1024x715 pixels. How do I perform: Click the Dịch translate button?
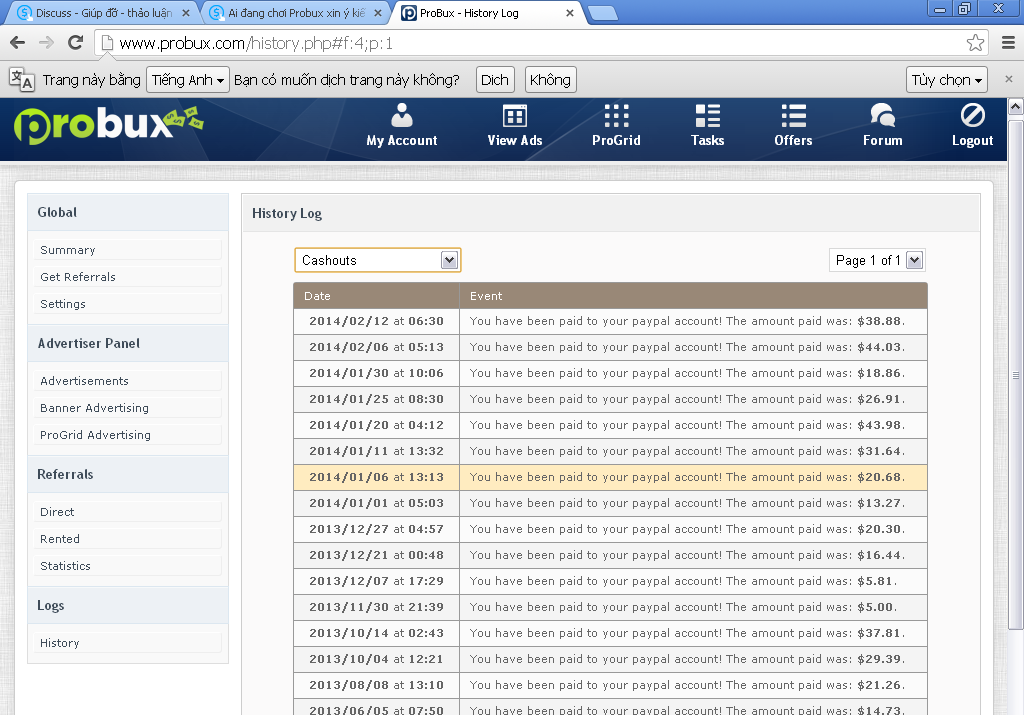click(x=495, y=80)
